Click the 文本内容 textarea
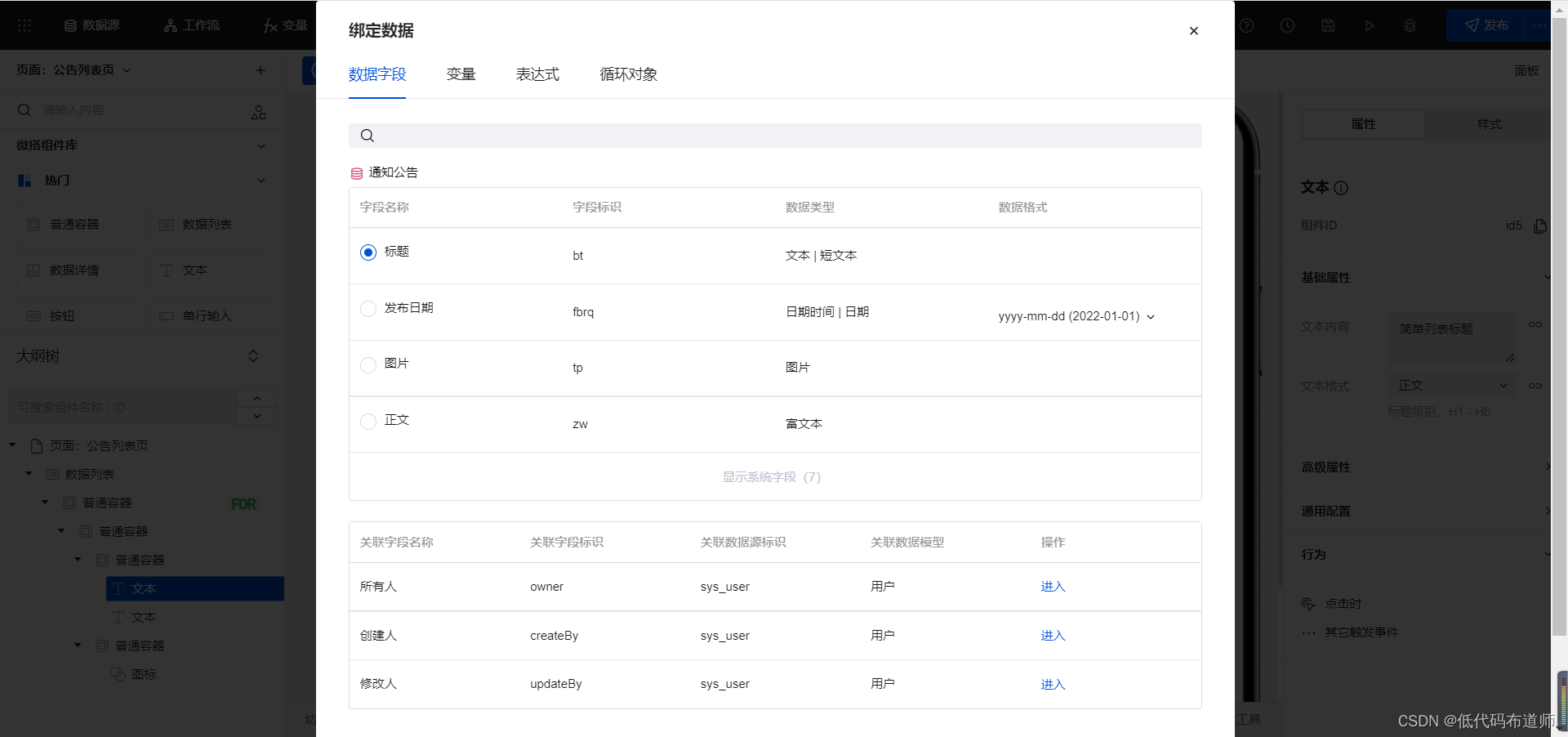 click(1452, 337)
